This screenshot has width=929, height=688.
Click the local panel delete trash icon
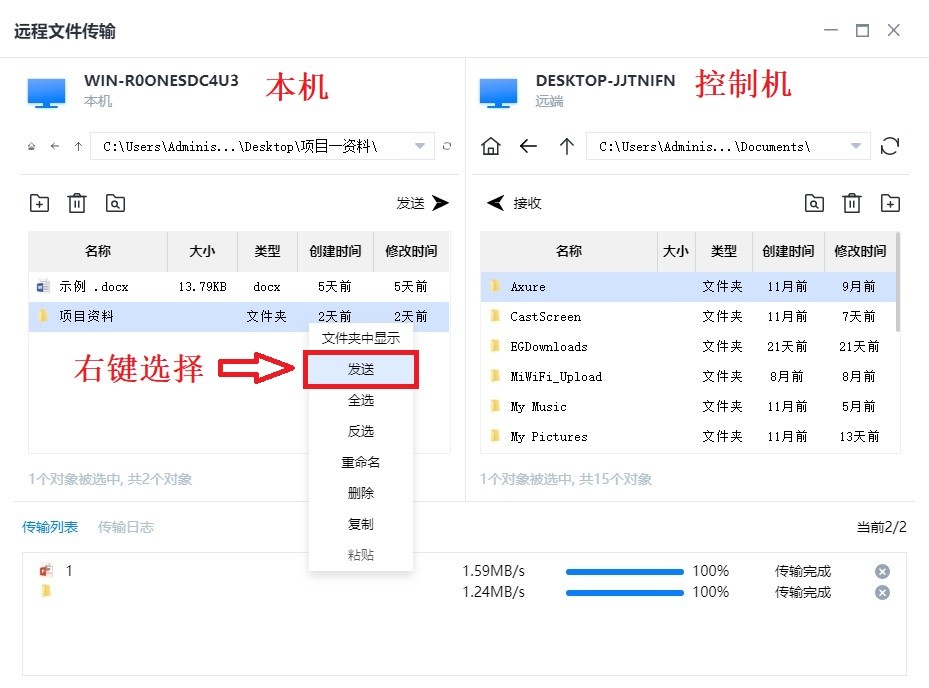[x=77, y=203]
